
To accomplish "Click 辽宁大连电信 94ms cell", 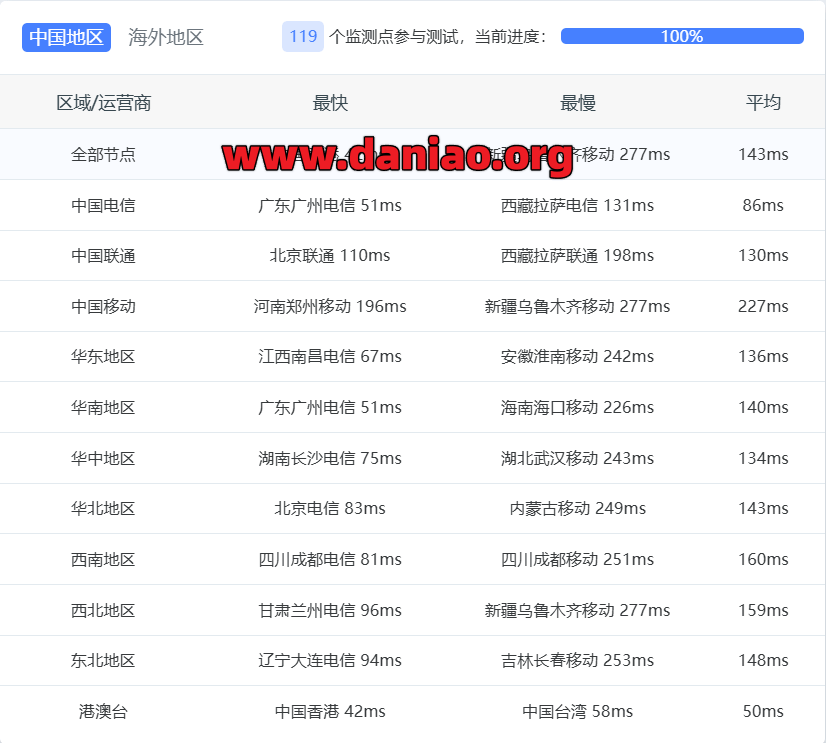I will [x=330, y=660].
